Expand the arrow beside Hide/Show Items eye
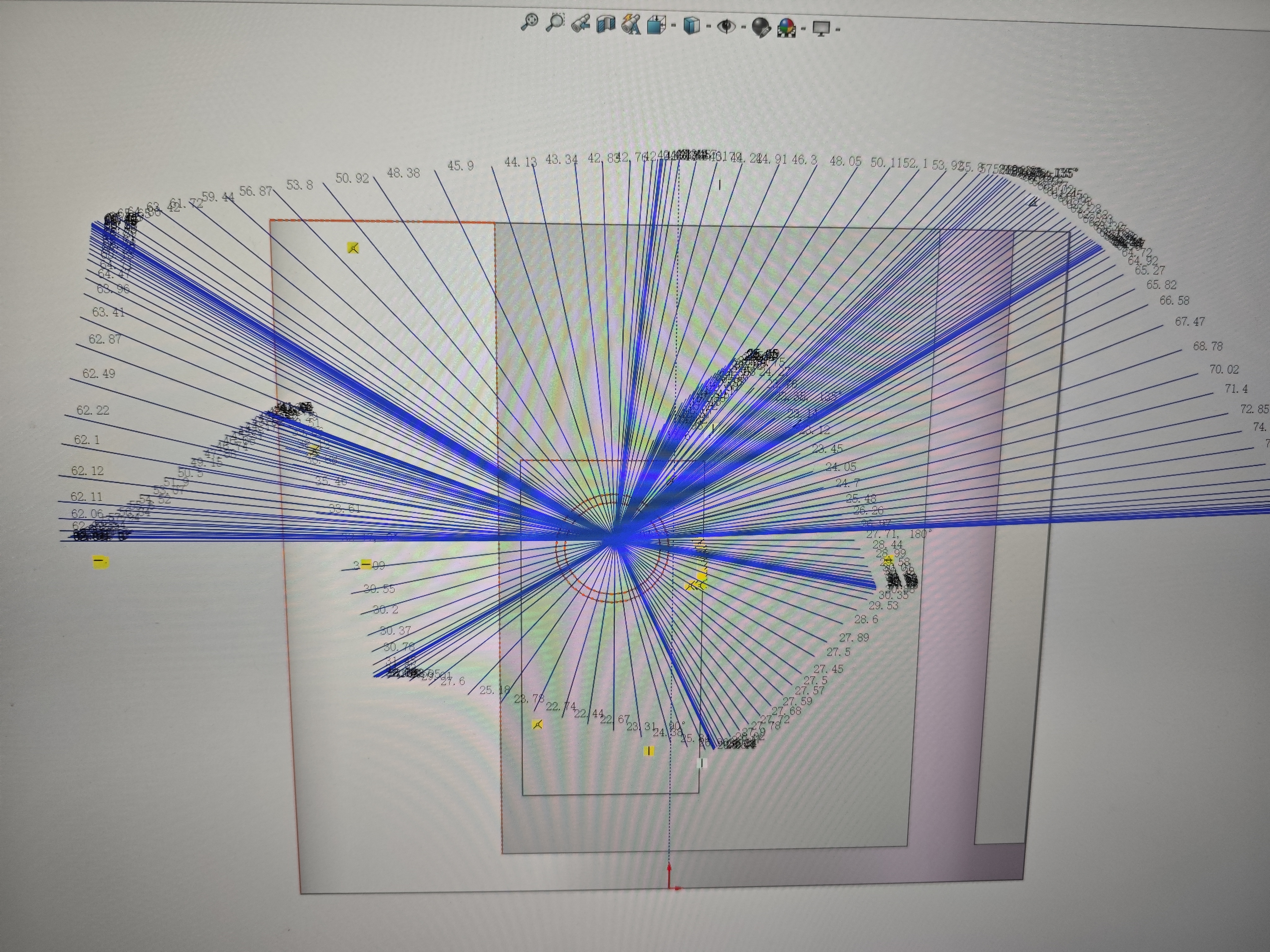The height and width of the screenshot is (952, 1270). [744, 26]
